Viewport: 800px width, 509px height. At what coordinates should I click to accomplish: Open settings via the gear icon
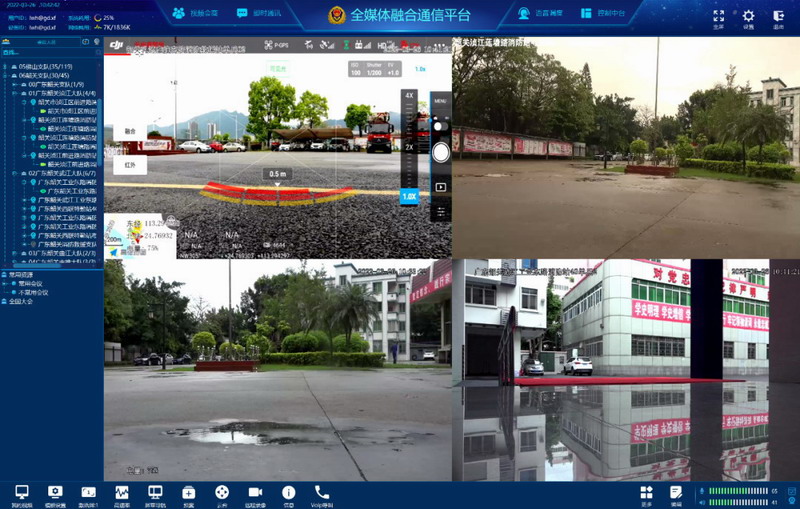tap(749, 17)
